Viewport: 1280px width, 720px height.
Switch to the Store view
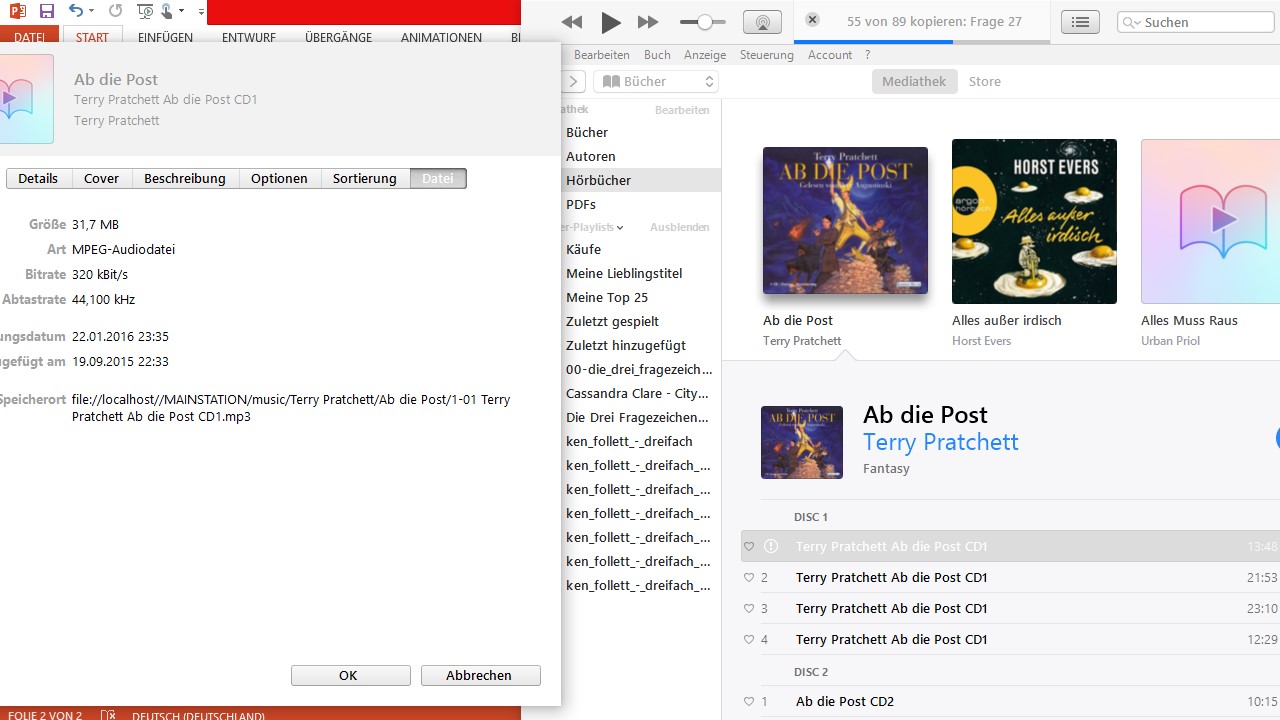(985, 81)
